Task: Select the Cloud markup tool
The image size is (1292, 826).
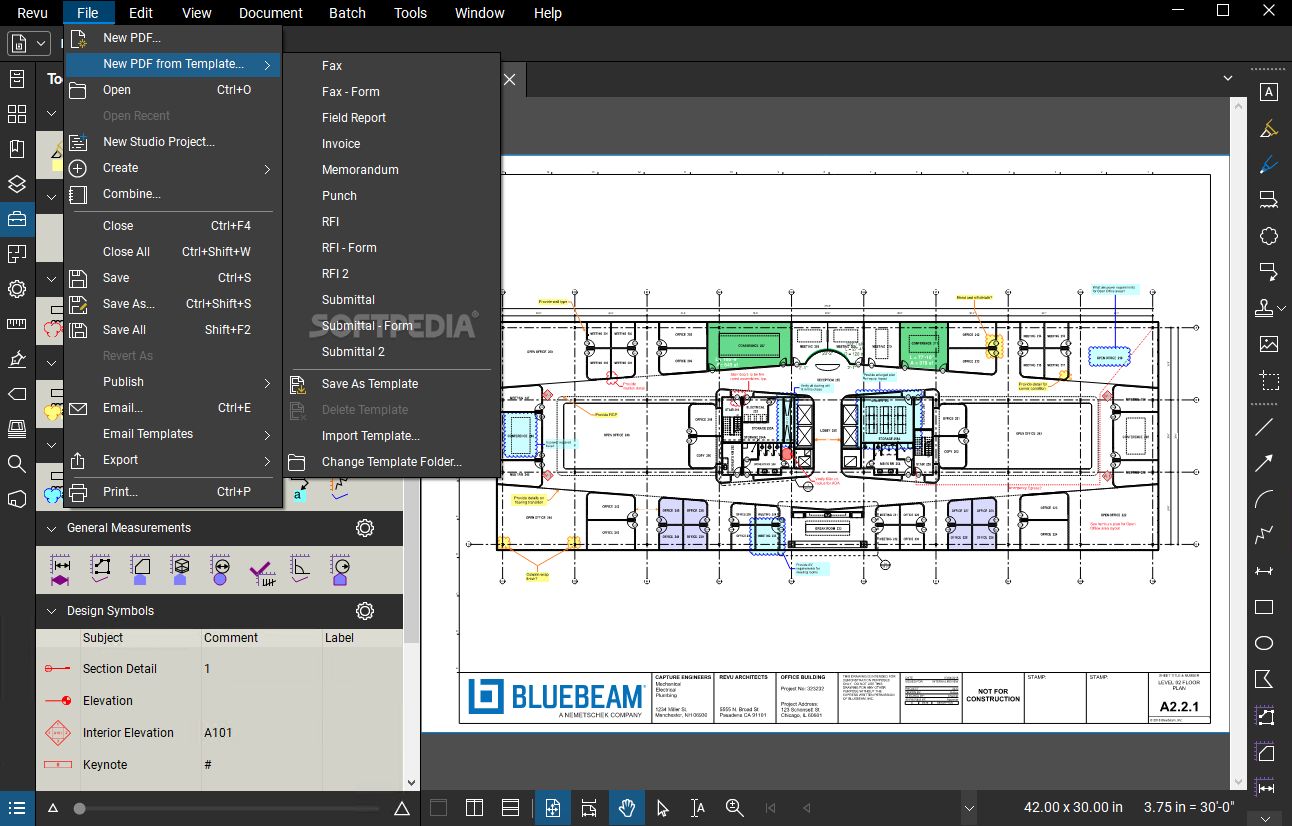Action: [1268, 236]
